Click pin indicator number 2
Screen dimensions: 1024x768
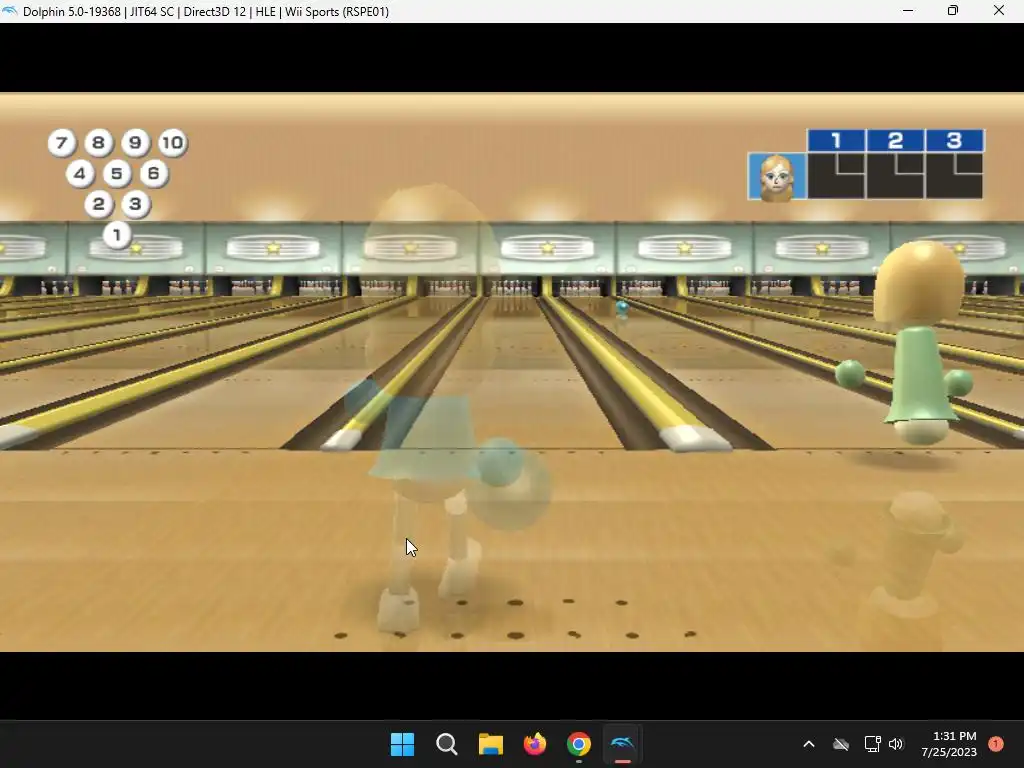(x=99, y=204)
